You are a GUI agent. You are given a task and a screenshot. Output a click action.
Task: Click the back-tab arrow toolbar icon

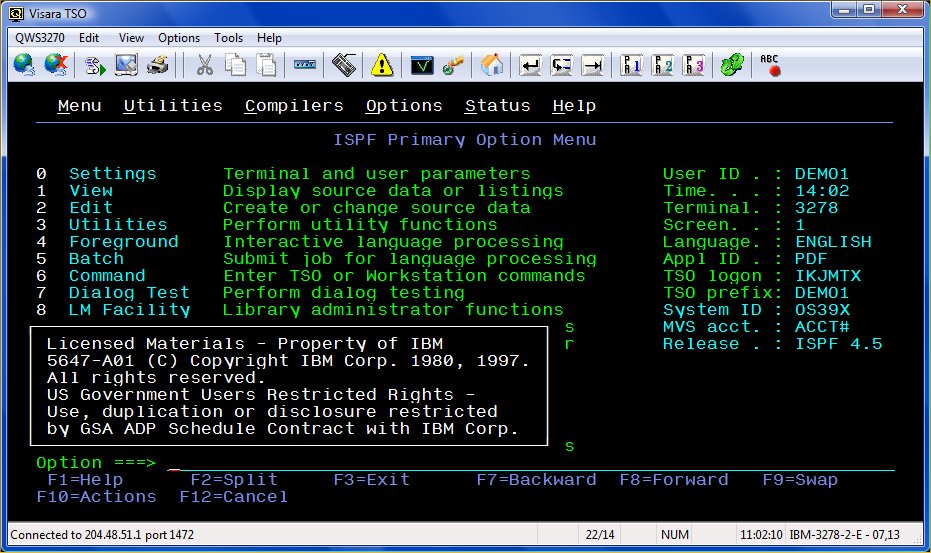click(561, 65)
